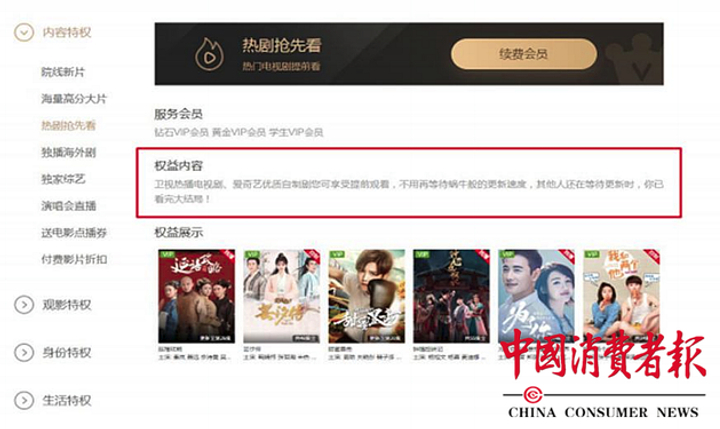The height and width of the screenshot is (429, 720).
Task: Go to 独家综艺 sidebar entry
Action: tap(63, 179)
